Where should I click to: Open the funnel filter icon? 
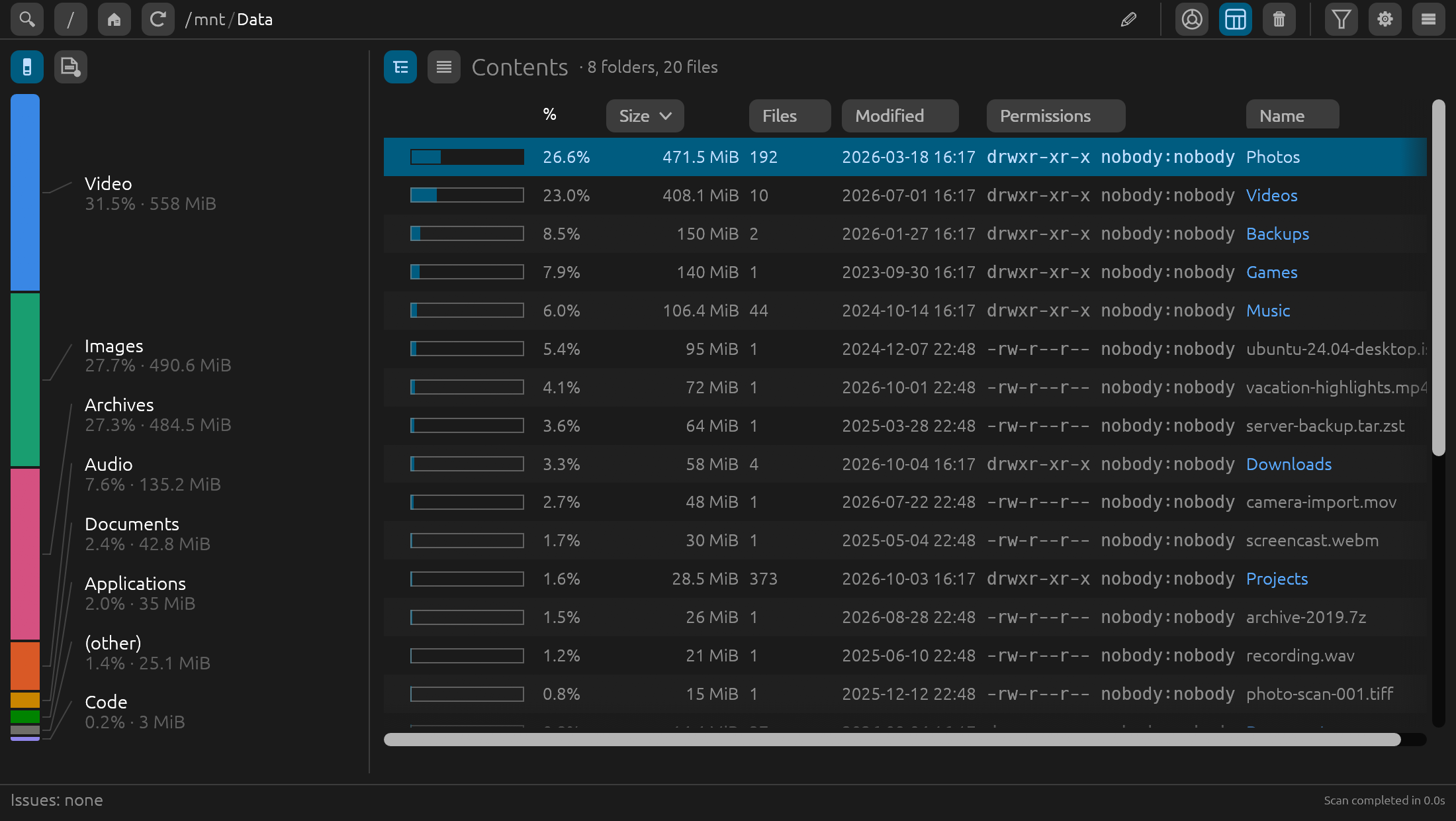pos(1342,19)
